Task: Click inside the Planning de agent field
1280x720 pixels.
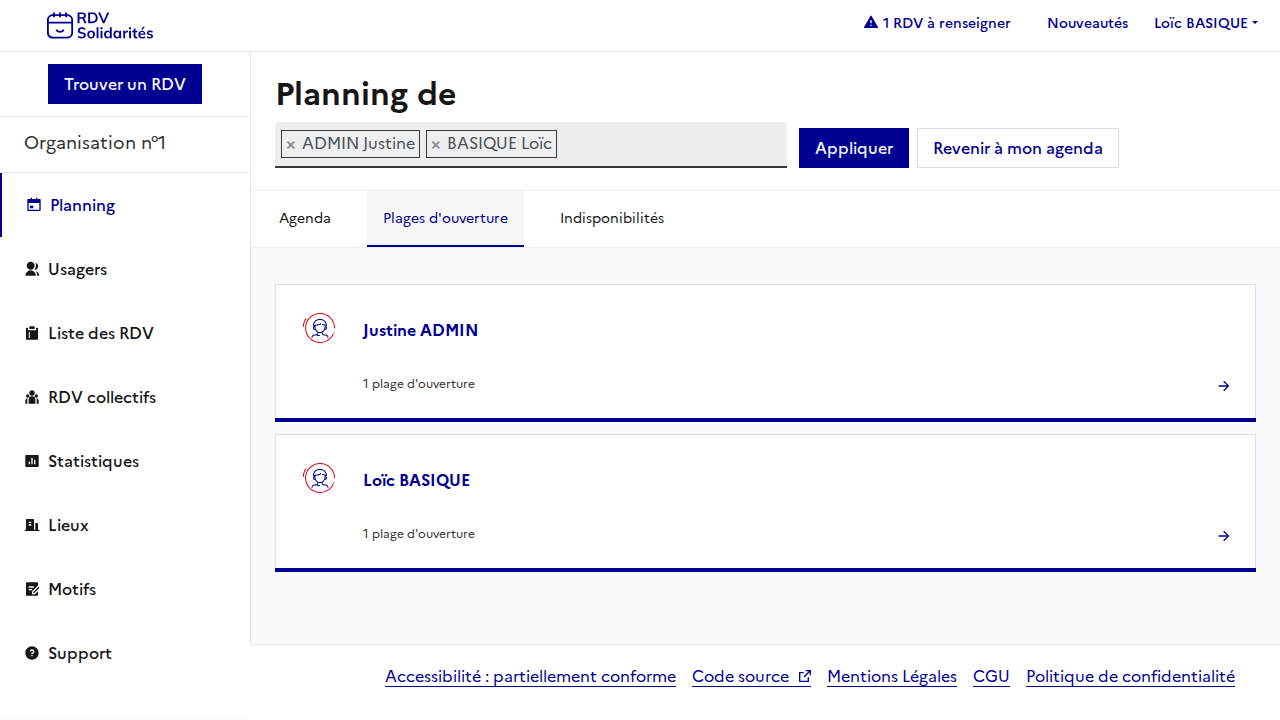Action: point(670,145)
